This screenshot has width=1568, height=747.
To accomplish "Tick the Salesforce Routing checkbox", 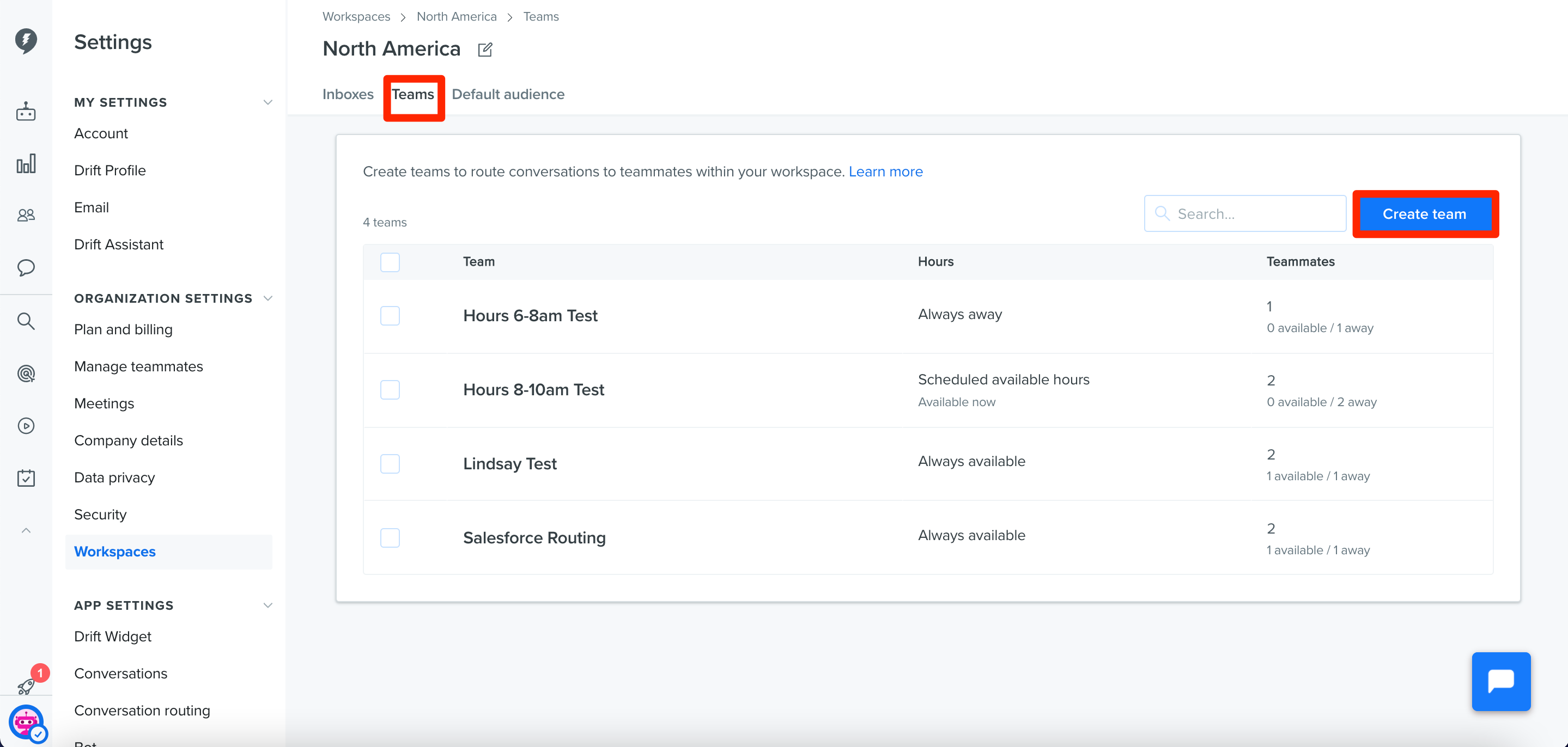I will [x=390, y=538].
